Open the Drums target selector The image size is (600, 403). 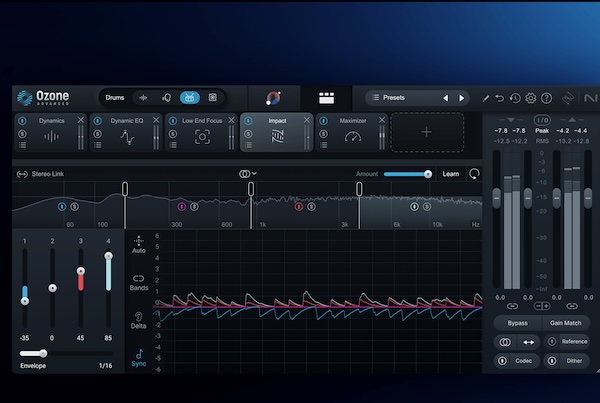(115, 98)
